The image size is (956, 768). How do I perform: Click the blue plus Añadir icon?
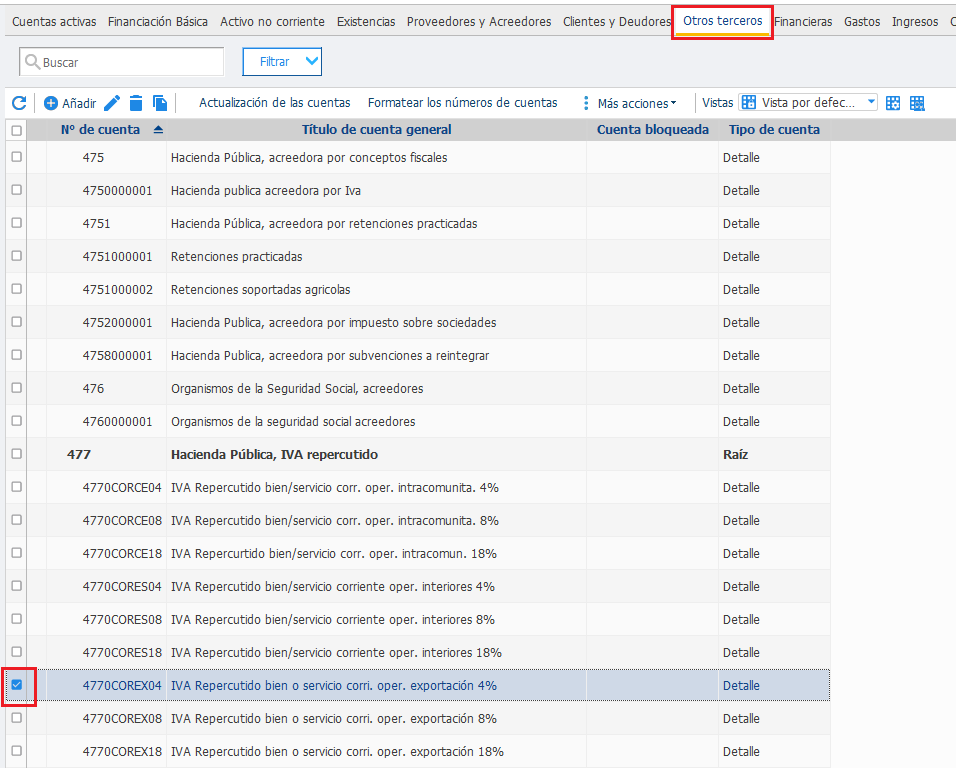[51, 104]
